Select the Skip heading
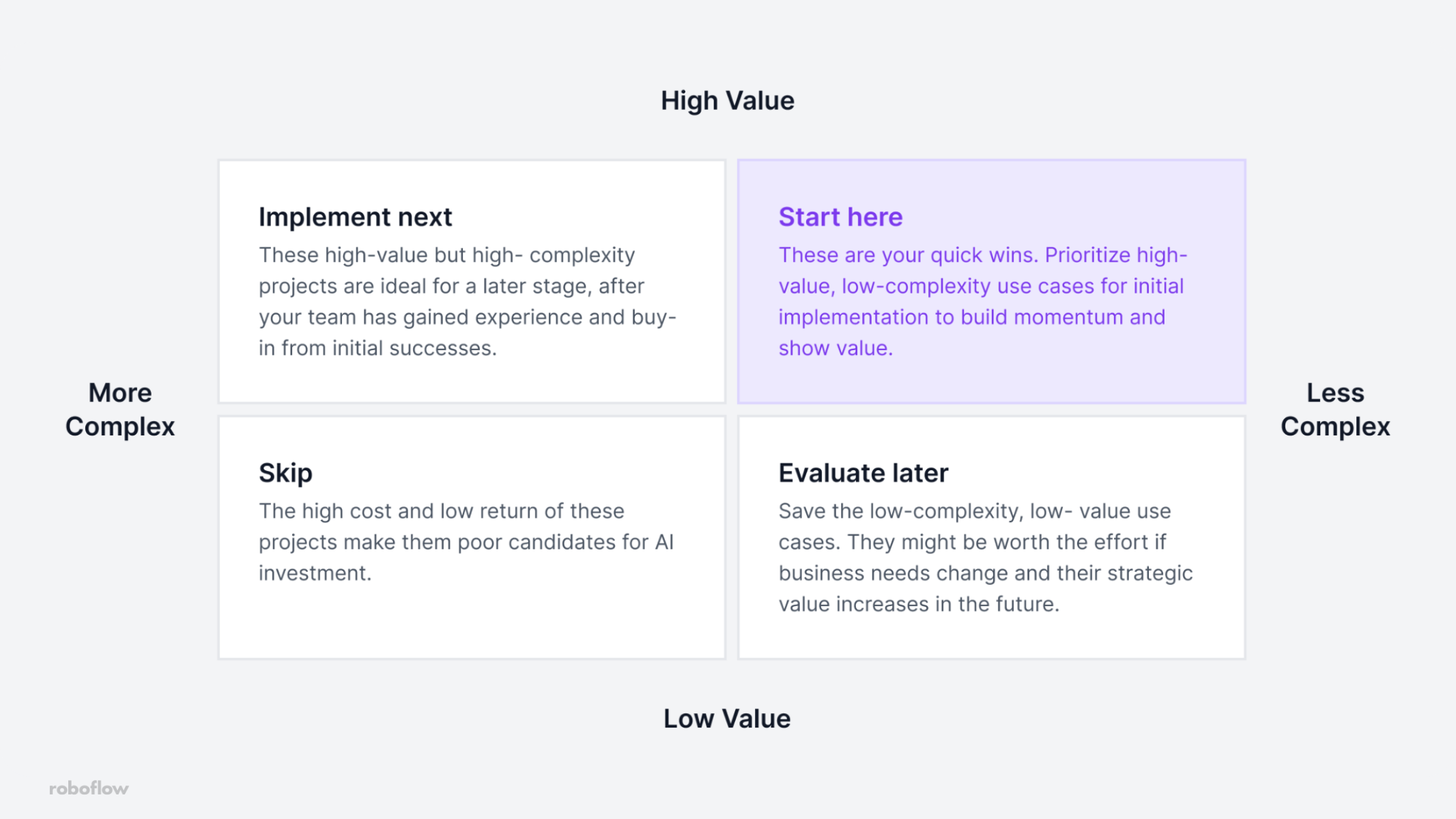This screenshot has width=1456, height=819. click(x=285, y=473)
